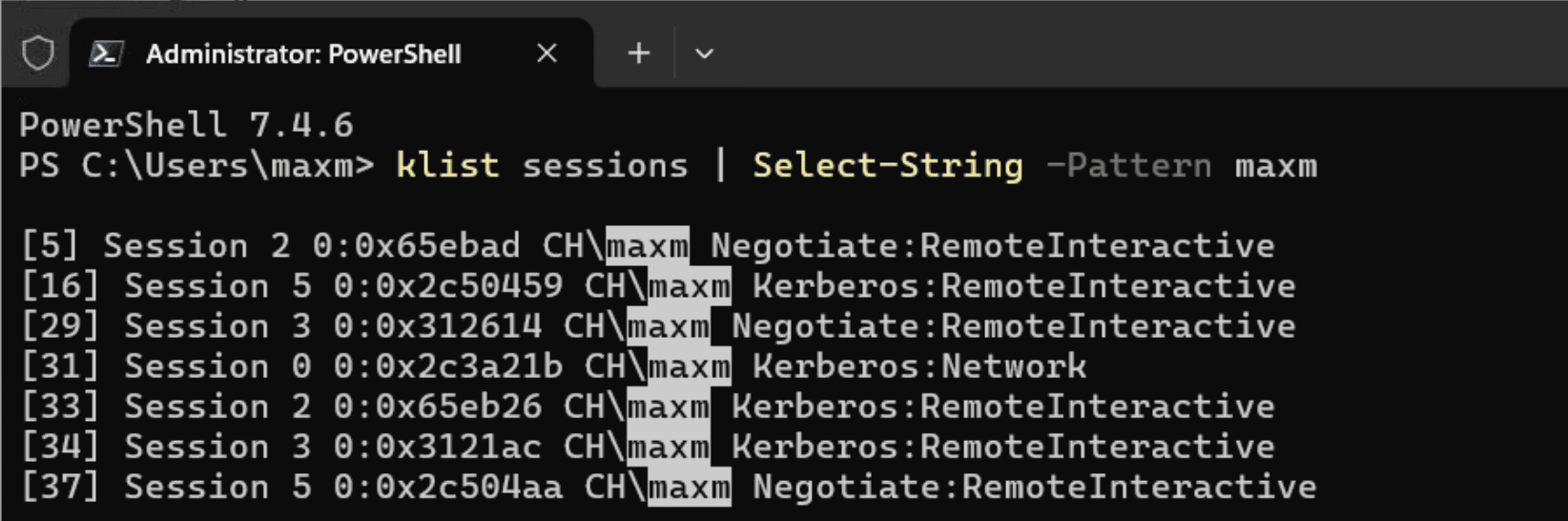Click the PS C:\Users\maxm> prompt
This screenshot has width=1568, height=521.
click(x=196, y=165)
